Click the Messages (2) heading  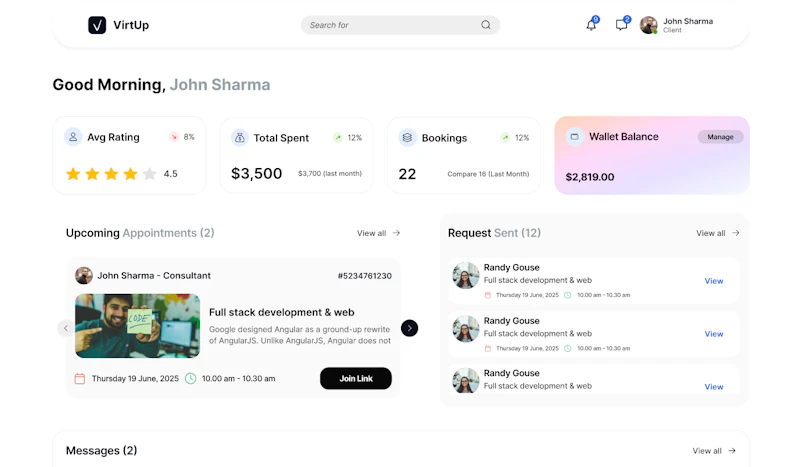coord(102,451)
